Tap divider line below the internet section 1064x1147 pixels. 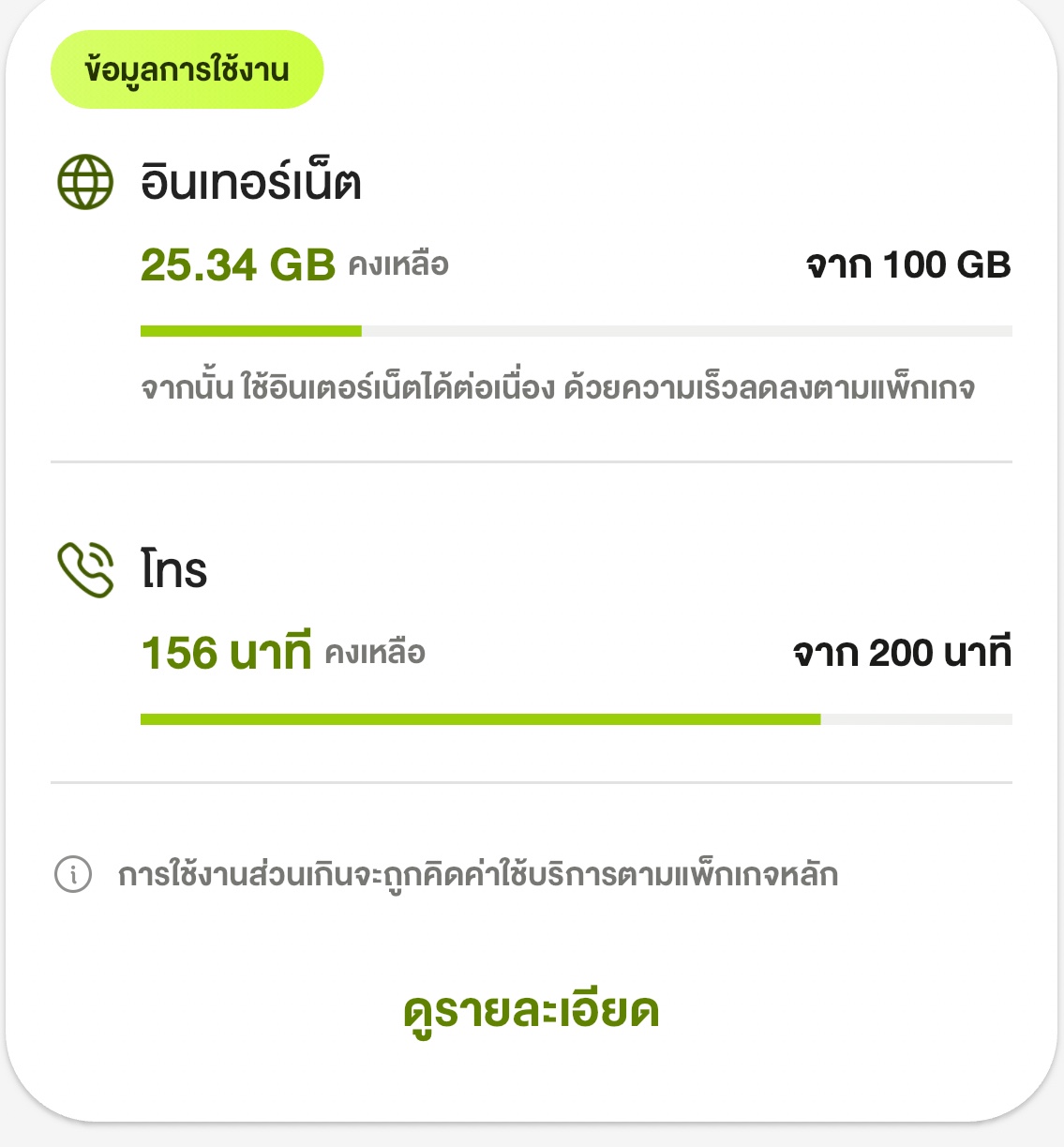(532, 461)
